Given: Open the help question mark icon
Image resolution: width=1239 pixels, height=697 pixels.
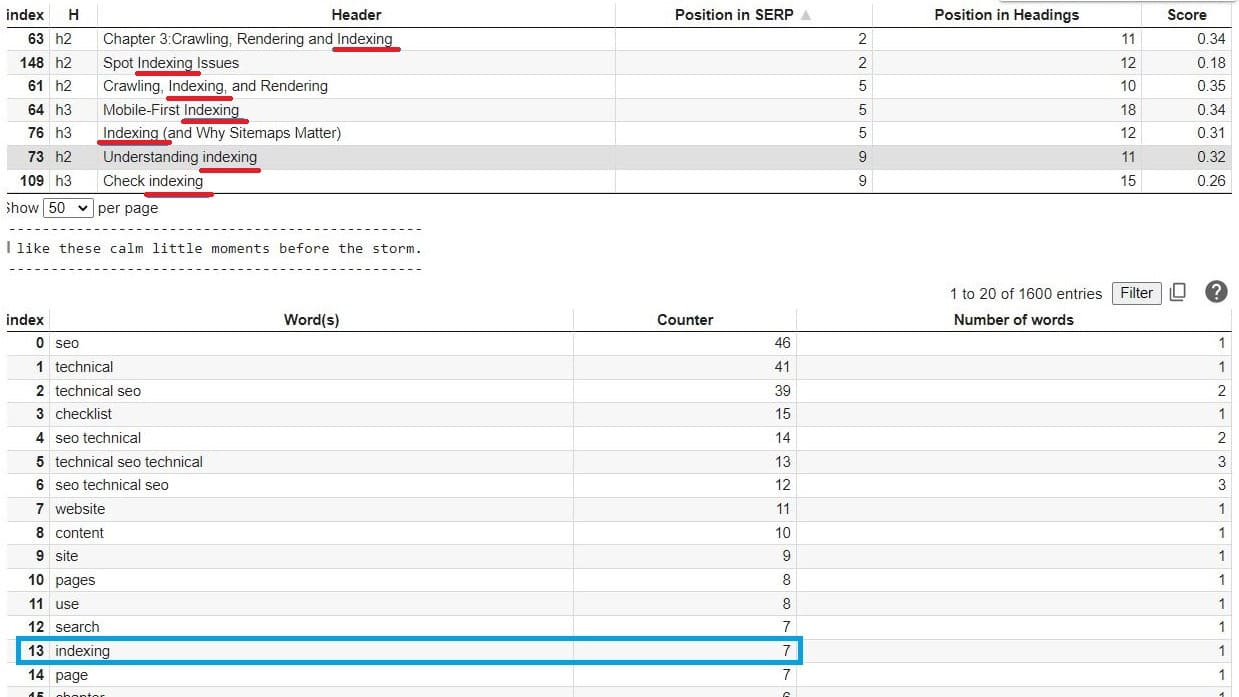Looking at the screenshot, I should [x=1216, y=292].
